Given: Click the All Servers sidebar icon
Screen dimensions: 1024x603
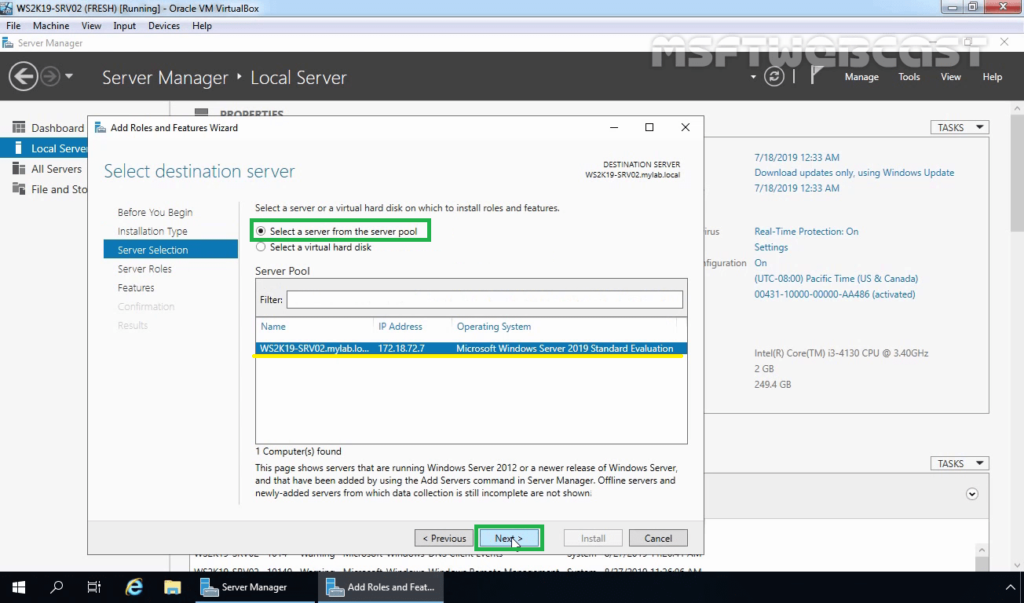Looking at the screenshot, I should [x=18, y=169].
